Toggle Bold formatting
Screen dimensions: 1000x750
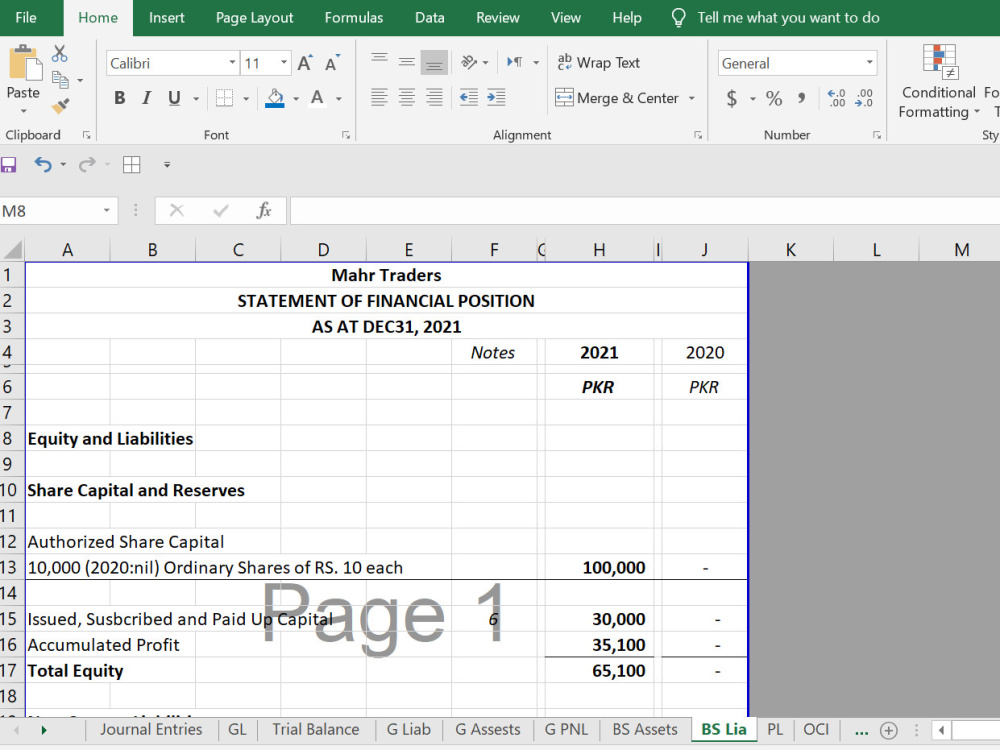(x=120, y=98)
